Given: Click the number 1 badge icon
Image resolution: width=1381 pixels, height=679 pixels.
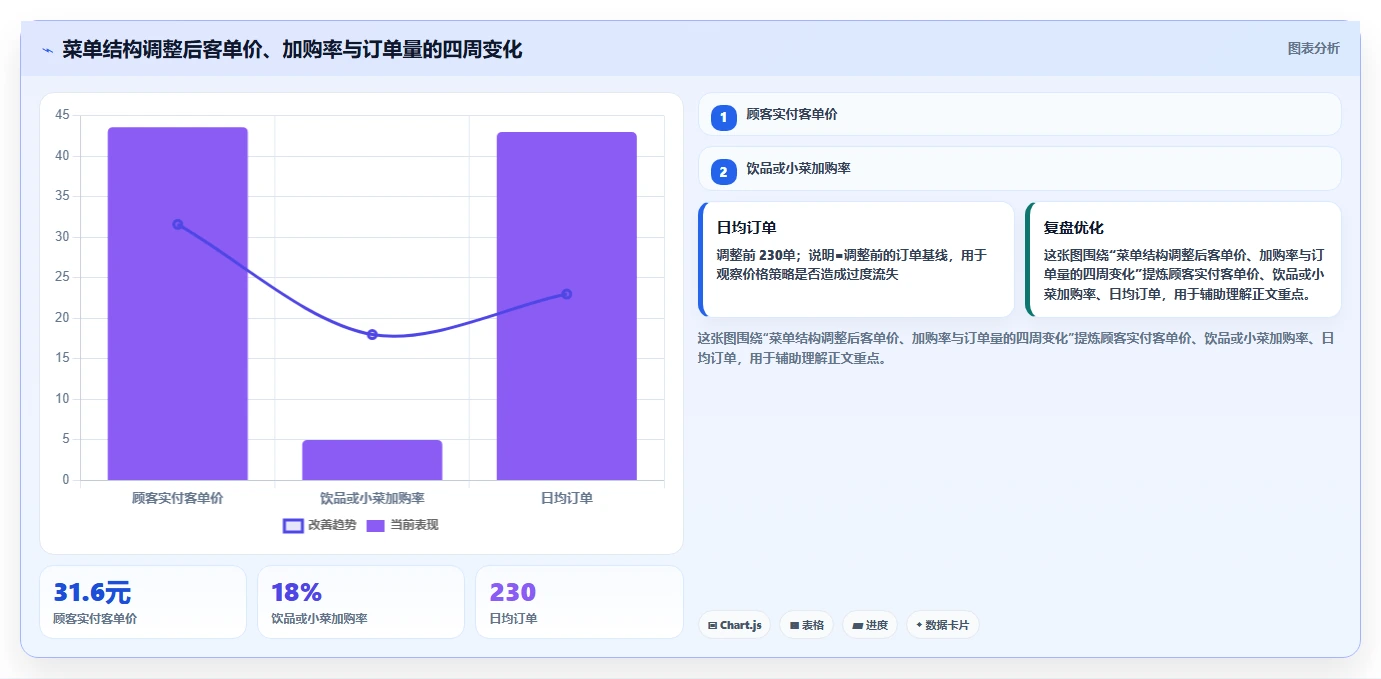Looking at the screenshot, I should tap(723, 117).
